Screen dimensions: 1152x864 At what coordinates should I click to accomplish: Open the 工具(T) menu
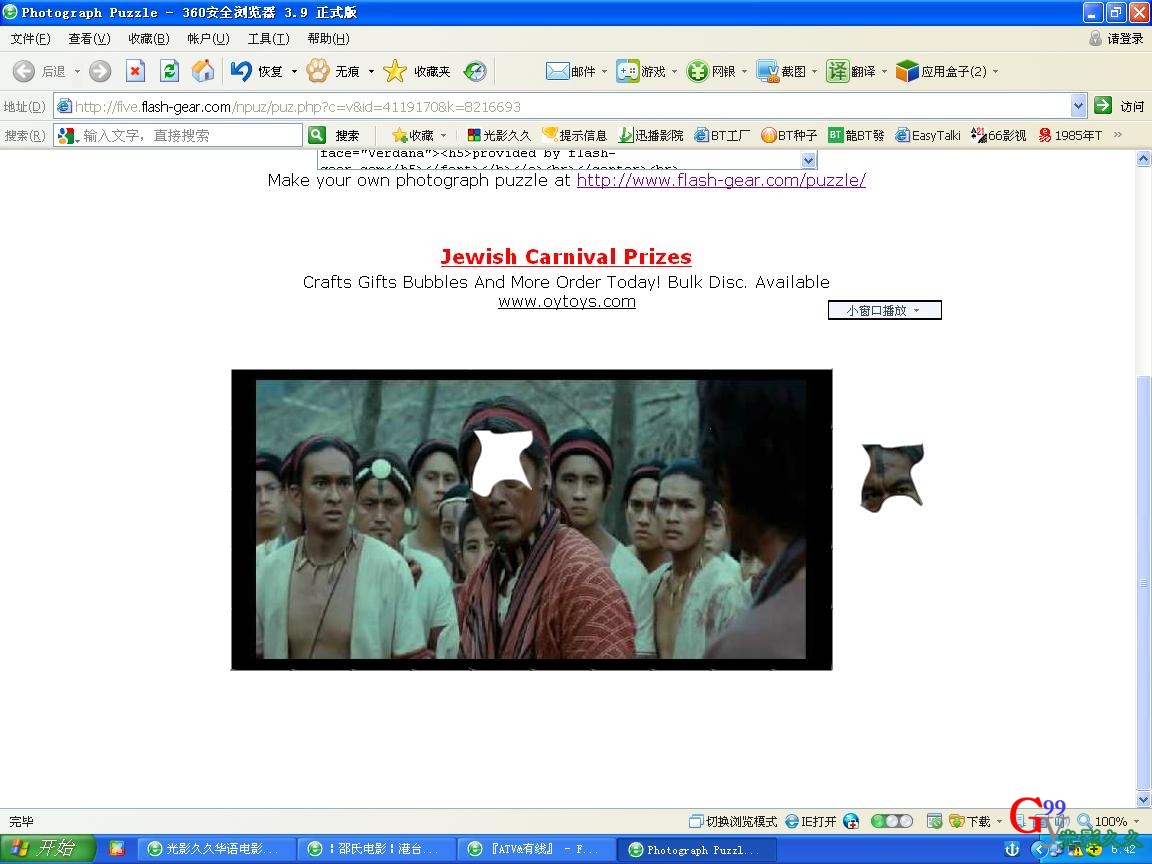tap(268, 39)
